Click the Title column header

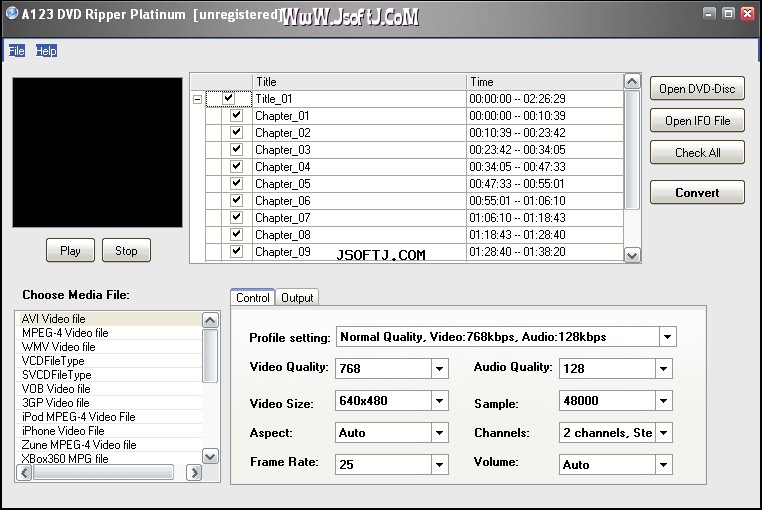[x=359, y=82]
